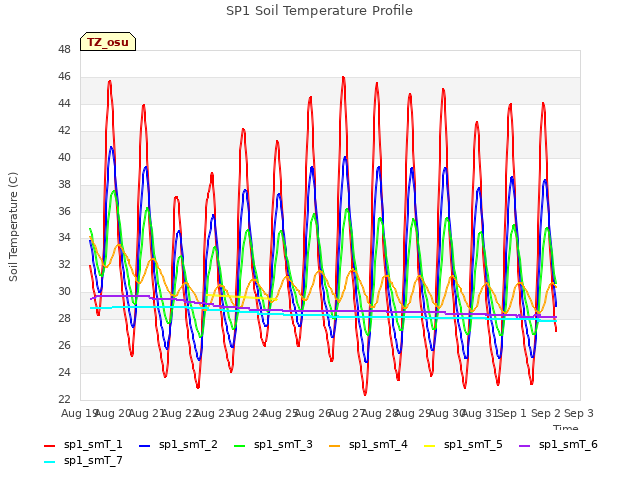Click the Aug 26 x-axis tick label
This screenshot has width=640, height=480.
point(313,413)
